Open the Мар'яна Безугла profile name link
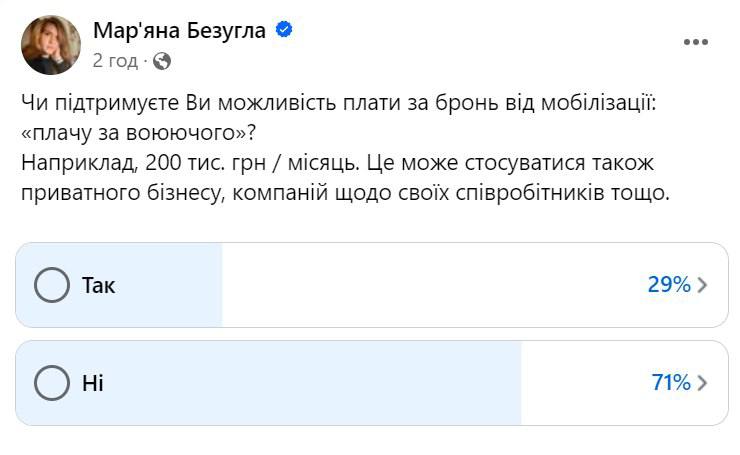The height and width of the screenshot is (455, 740). pos(179,30)
